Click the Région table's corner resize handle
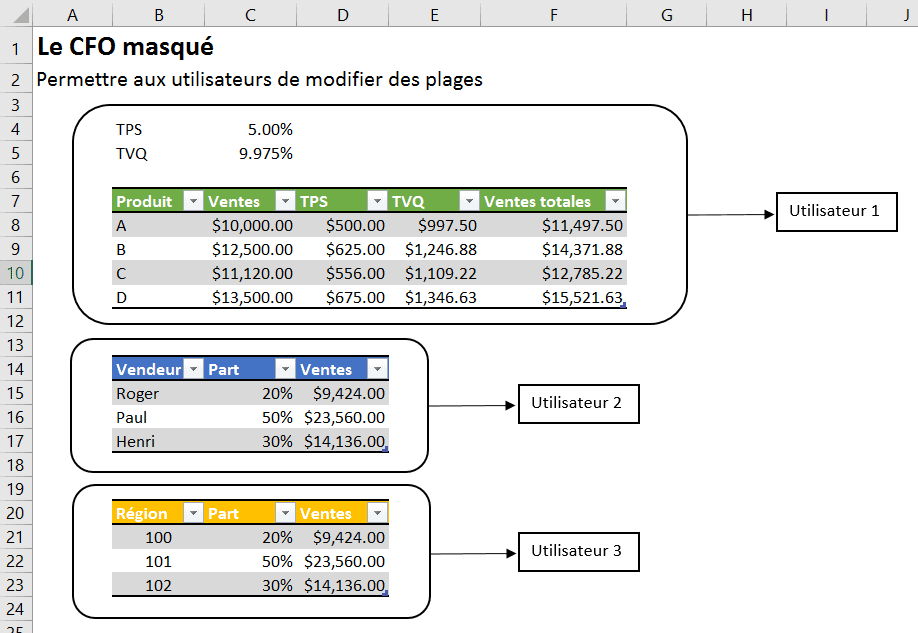Viewport: 918px width, 633px height. [386, 594]
